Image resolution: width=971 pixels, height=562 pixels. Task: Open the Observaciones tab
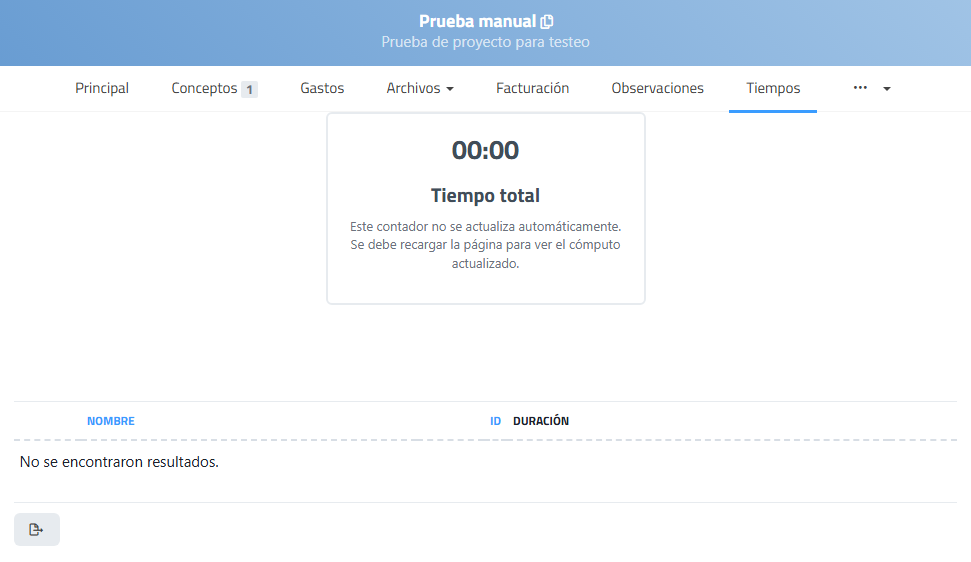(x=657, y=88)
